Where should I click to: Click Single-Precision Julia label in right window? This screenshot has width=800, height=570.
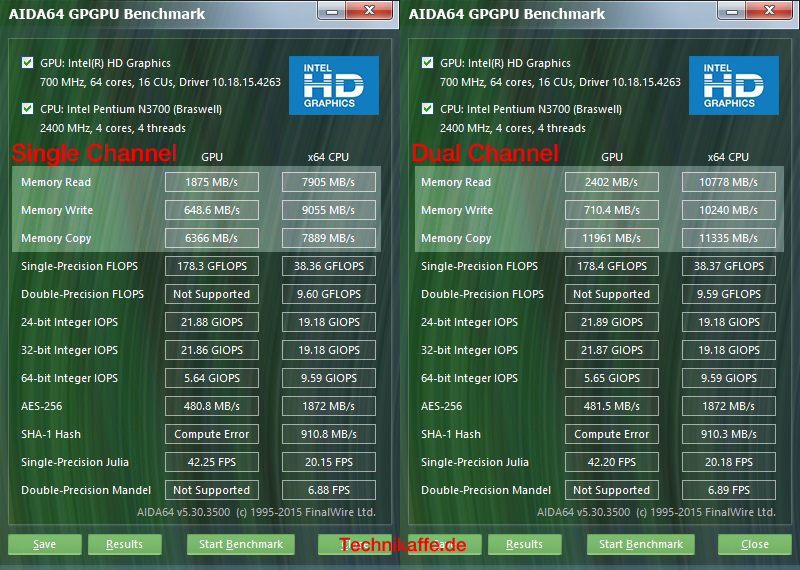tap(474, 462)
